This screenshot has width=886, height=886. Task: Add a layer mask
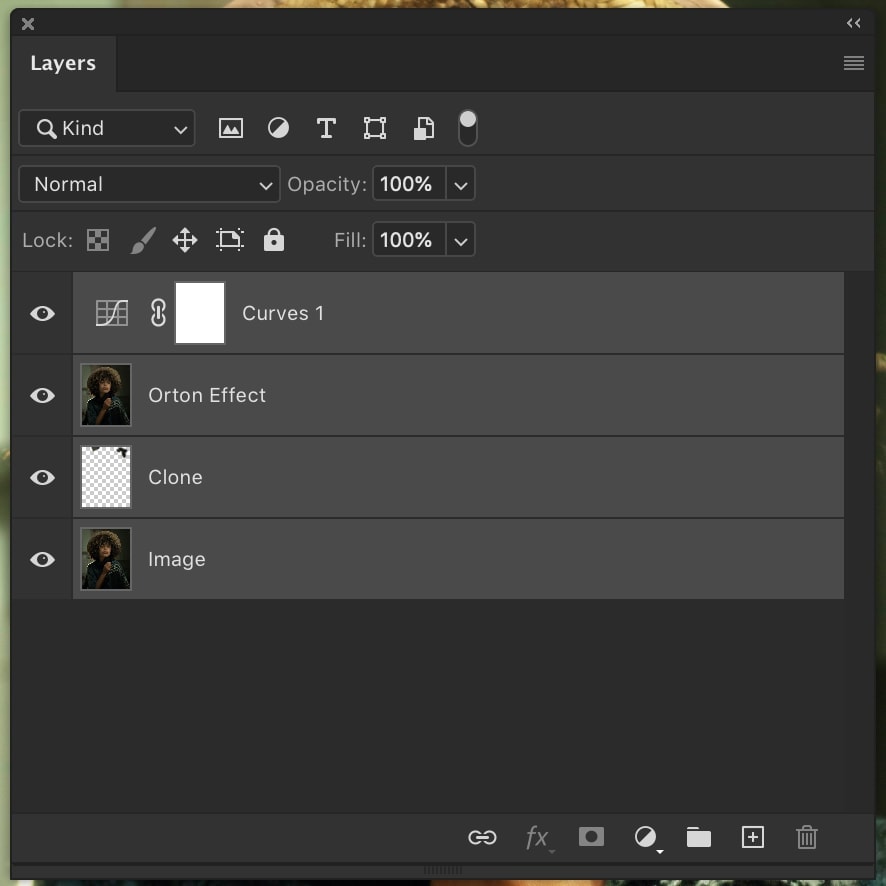pos(591,837)
